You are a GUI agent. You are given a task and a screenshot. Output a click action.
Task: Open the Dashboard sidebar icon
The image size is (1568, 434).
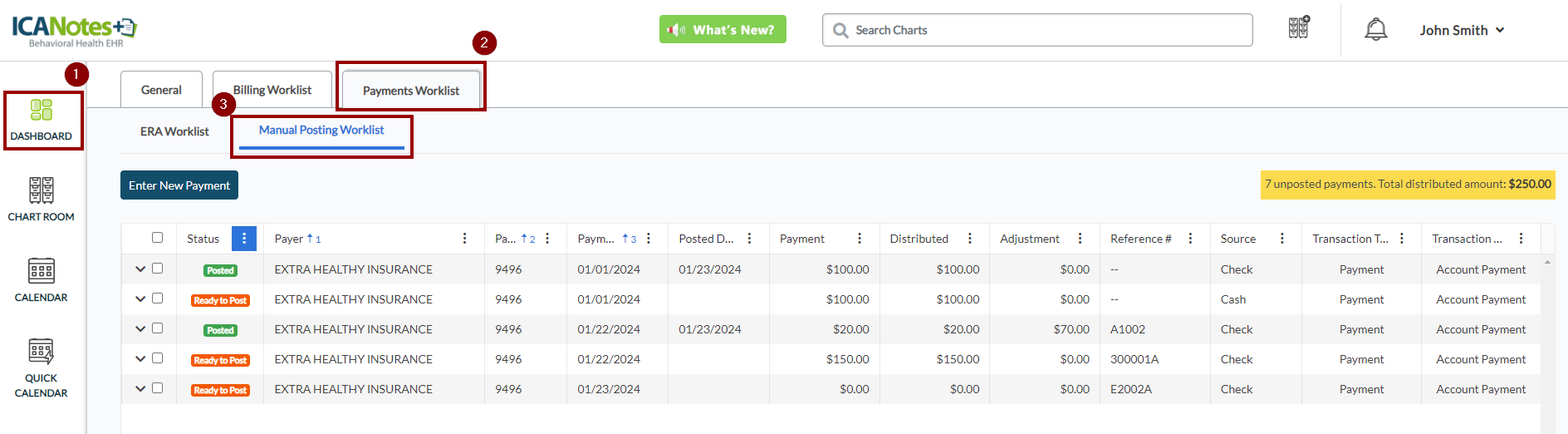pos(42,120)
